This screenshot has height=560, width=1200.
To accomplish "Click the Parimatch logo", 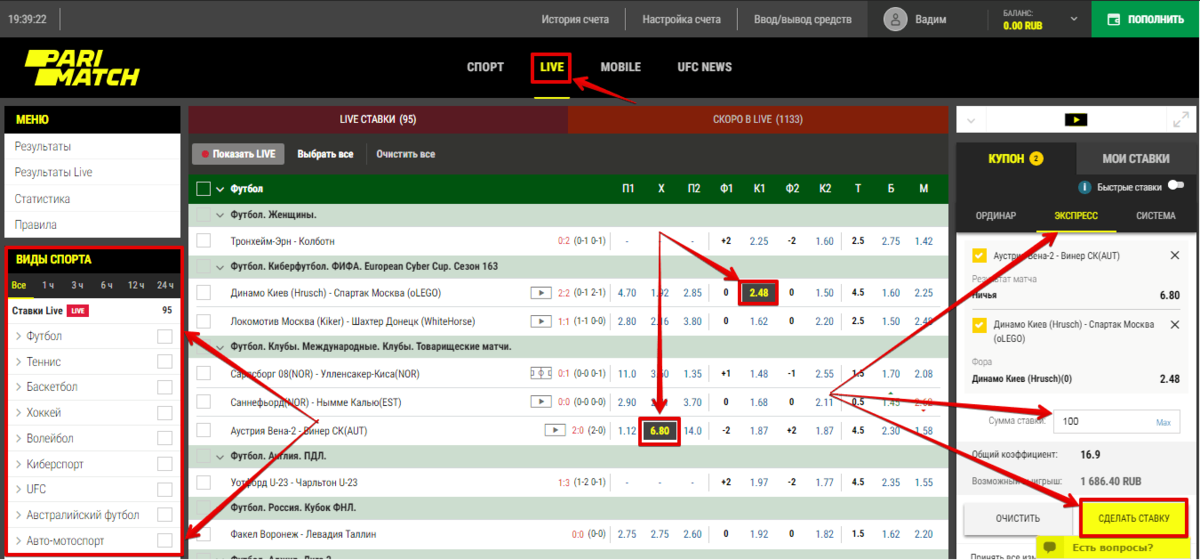I will [82, 68].
